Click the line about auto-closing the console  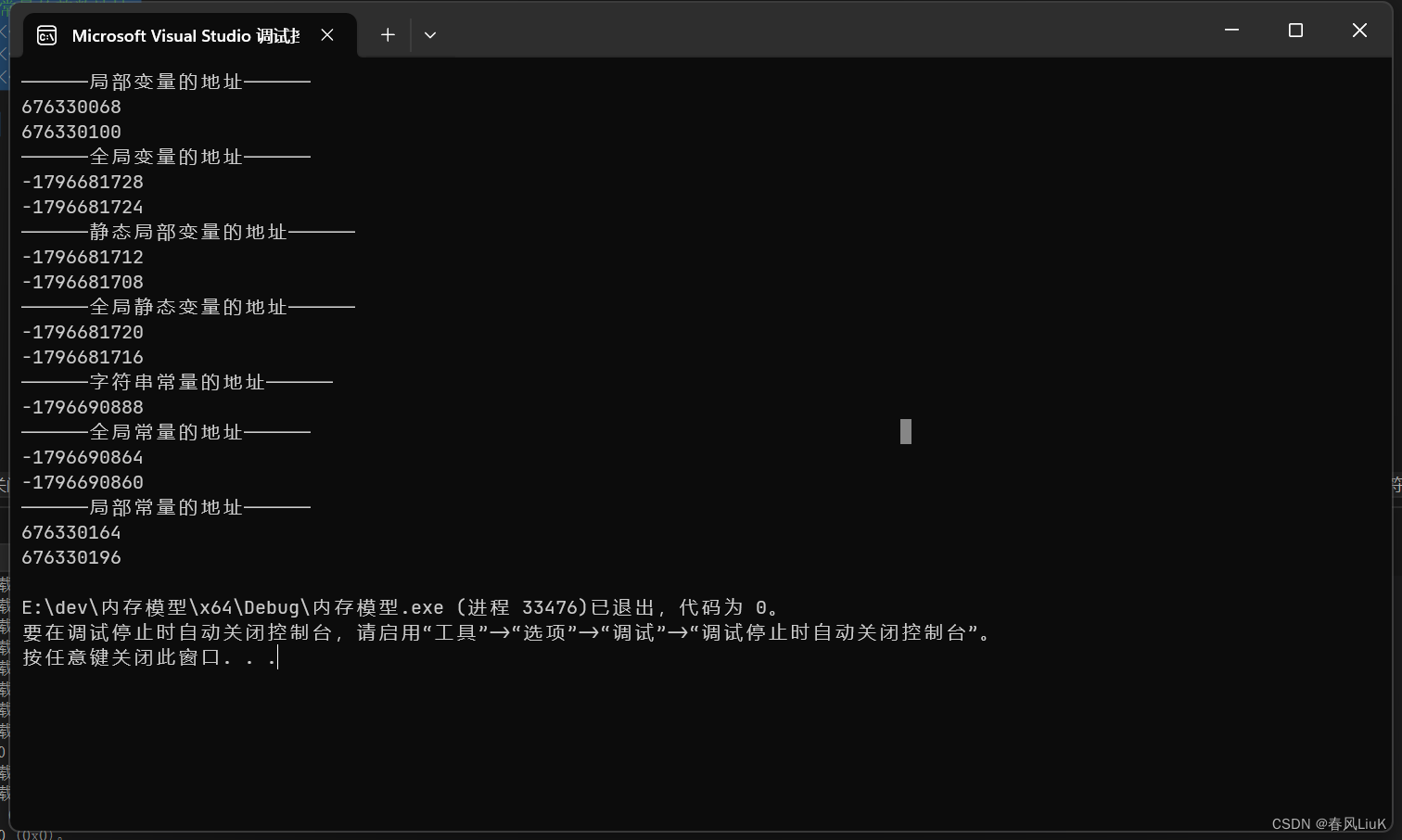pos(507,632)
